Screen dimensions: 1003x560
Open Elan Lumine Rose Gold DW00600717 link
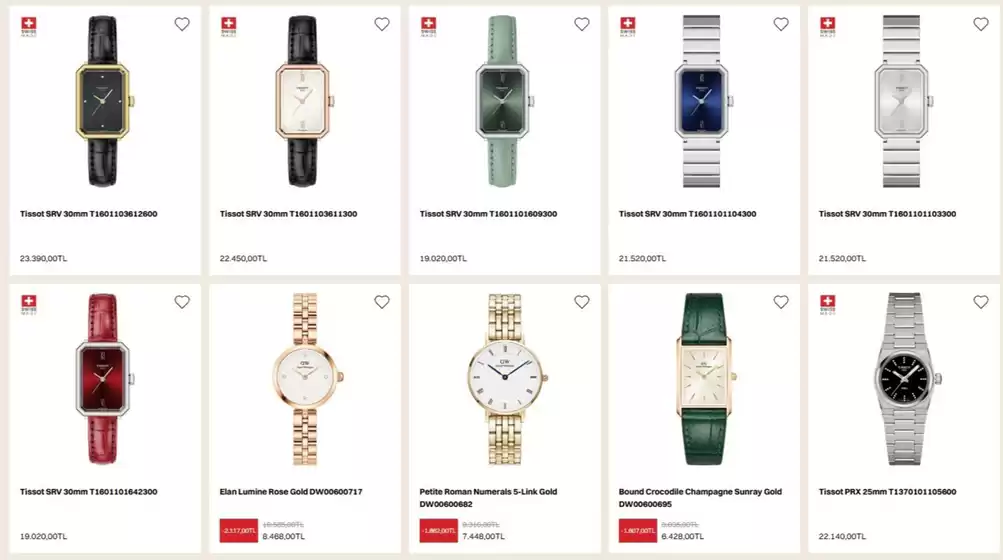[291, 492]
